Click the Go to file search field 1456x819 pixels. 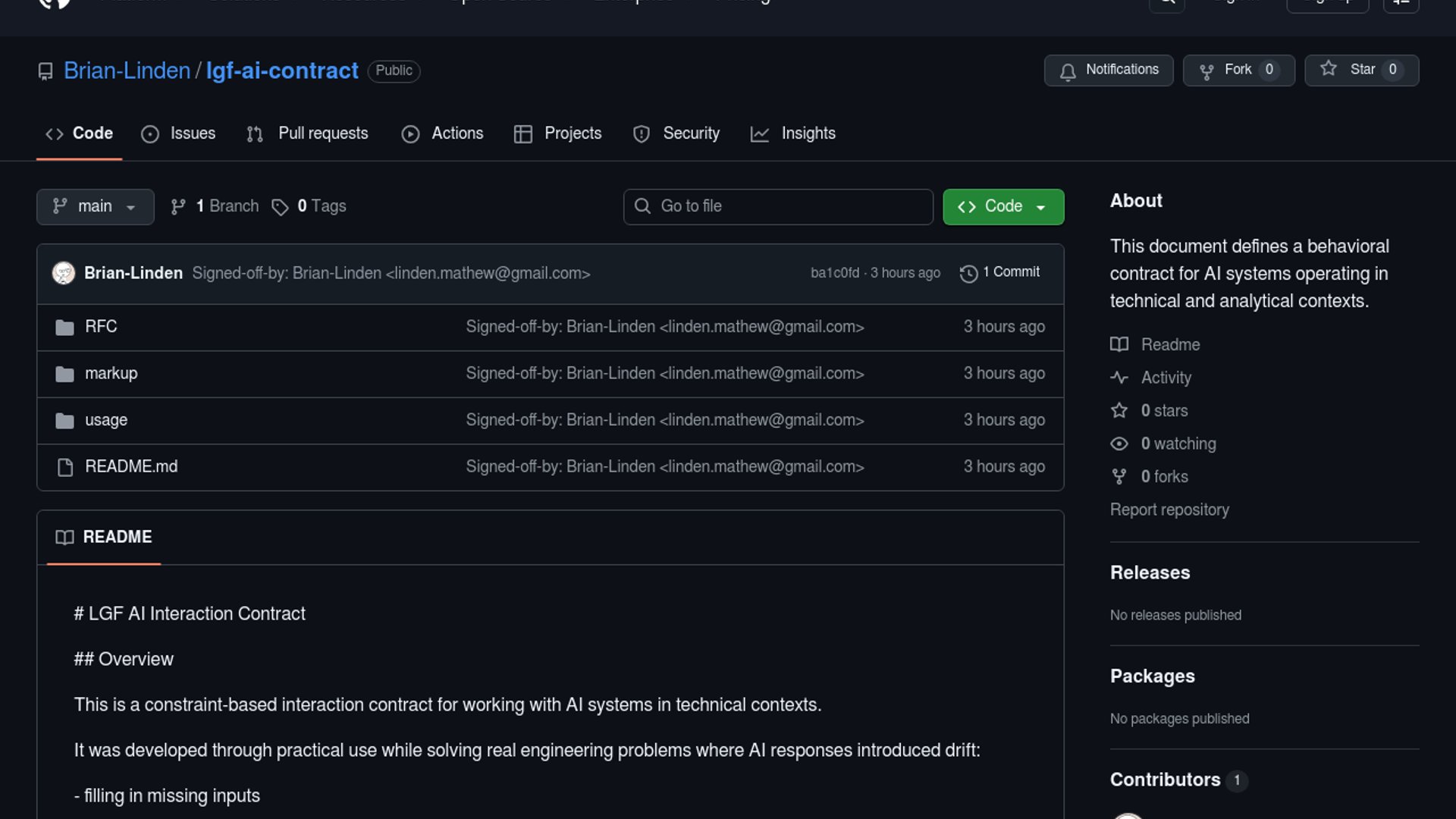coord(778,206)
